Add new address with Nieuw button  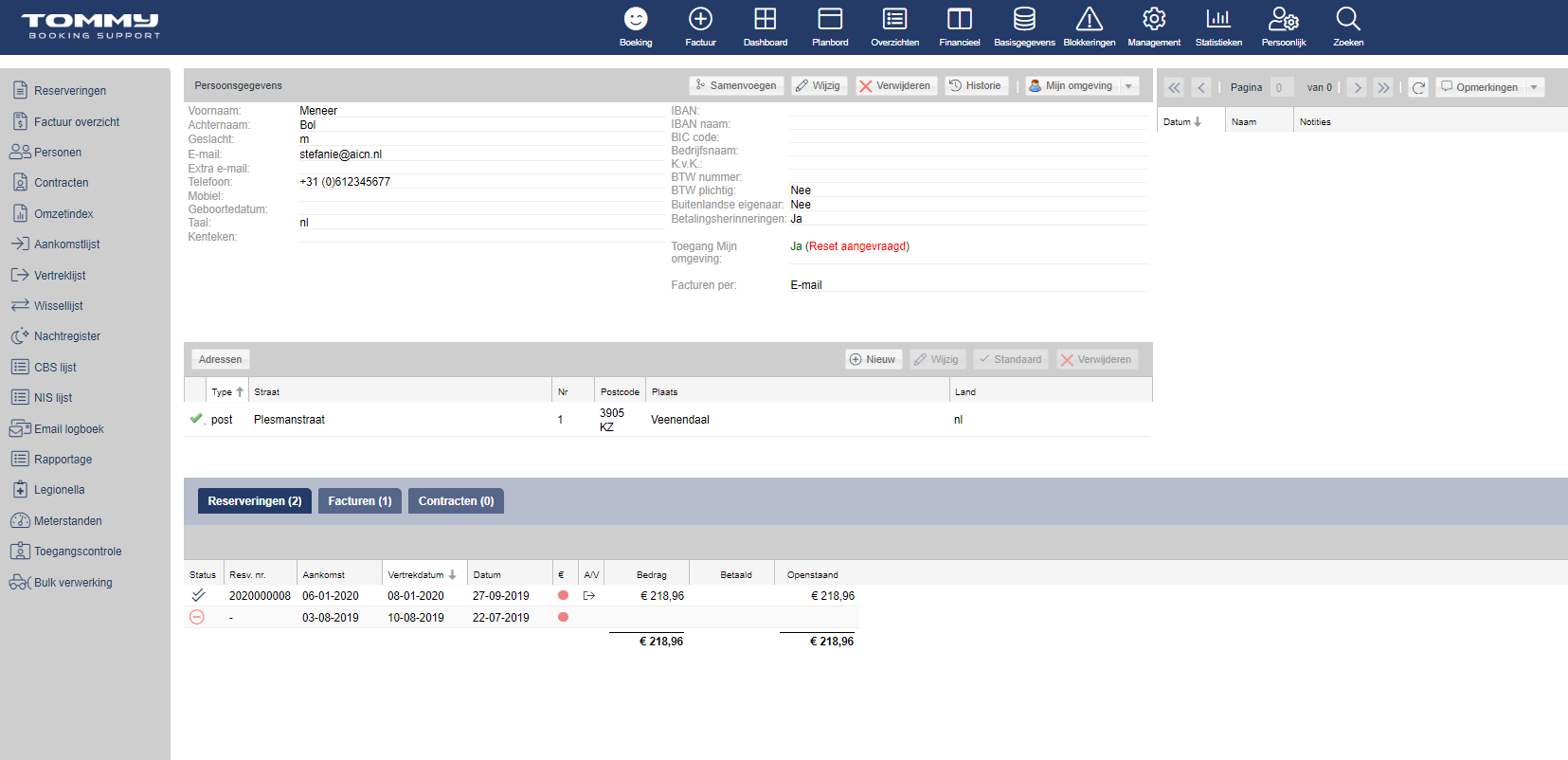pyautogui.click(x=874, y=359)
